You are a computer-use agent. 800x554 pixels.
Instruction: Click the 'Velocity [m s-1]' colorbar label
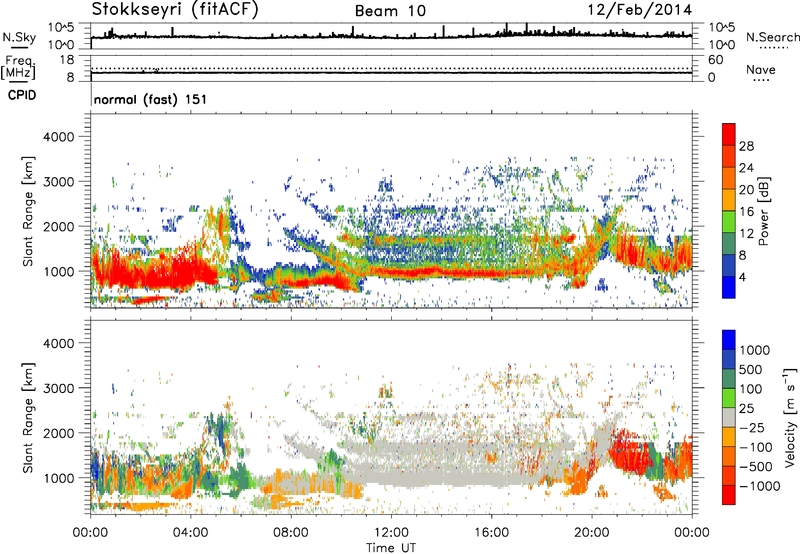pyautogui.click(x=790, y=417)
